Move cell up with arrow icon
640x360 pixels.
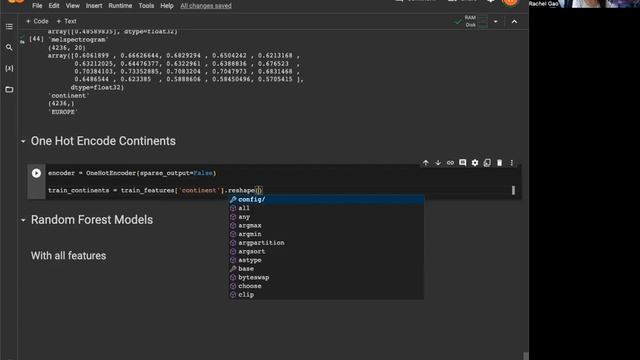coord(426,163)
